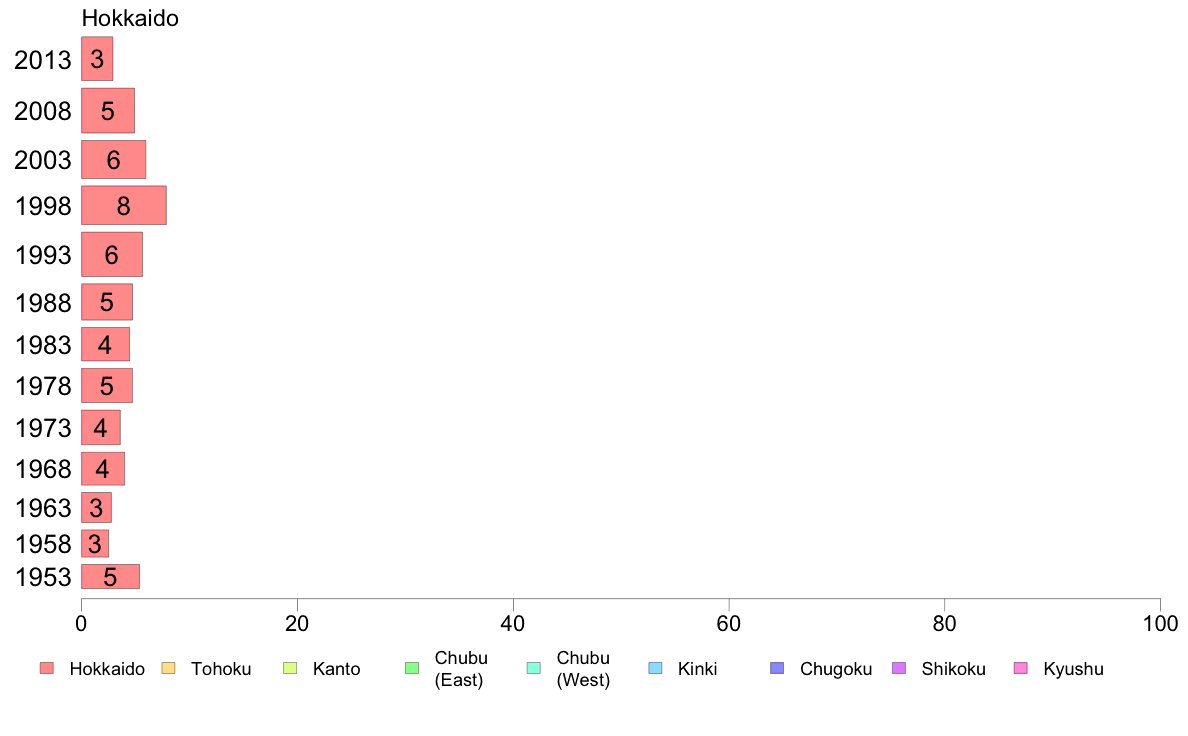Click the Chugoku legend swatch
1188x736 pixels.
[x=777, y=668]
